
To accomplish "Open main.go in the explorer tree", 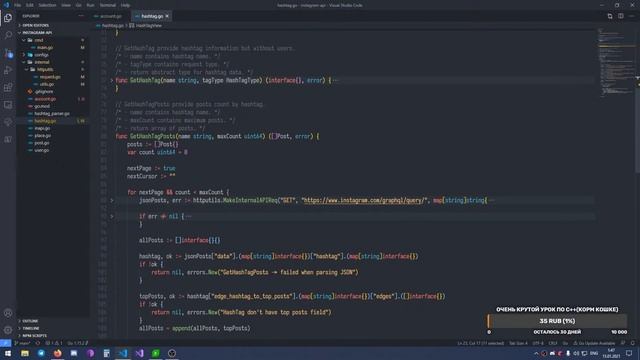I will [x=45, y=47].
